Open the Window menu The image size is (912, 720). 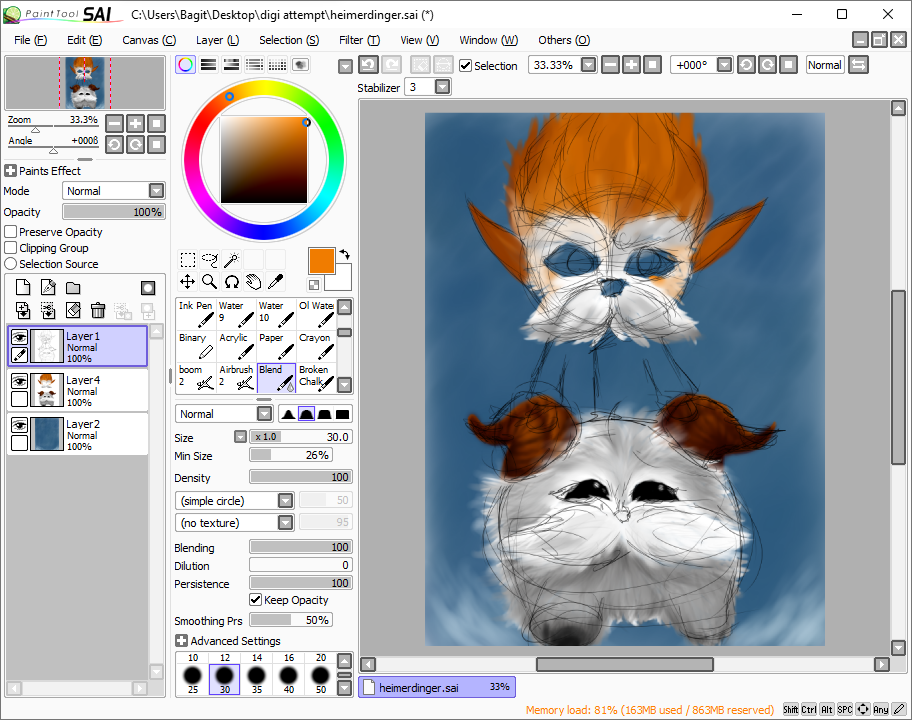point(489,40)
